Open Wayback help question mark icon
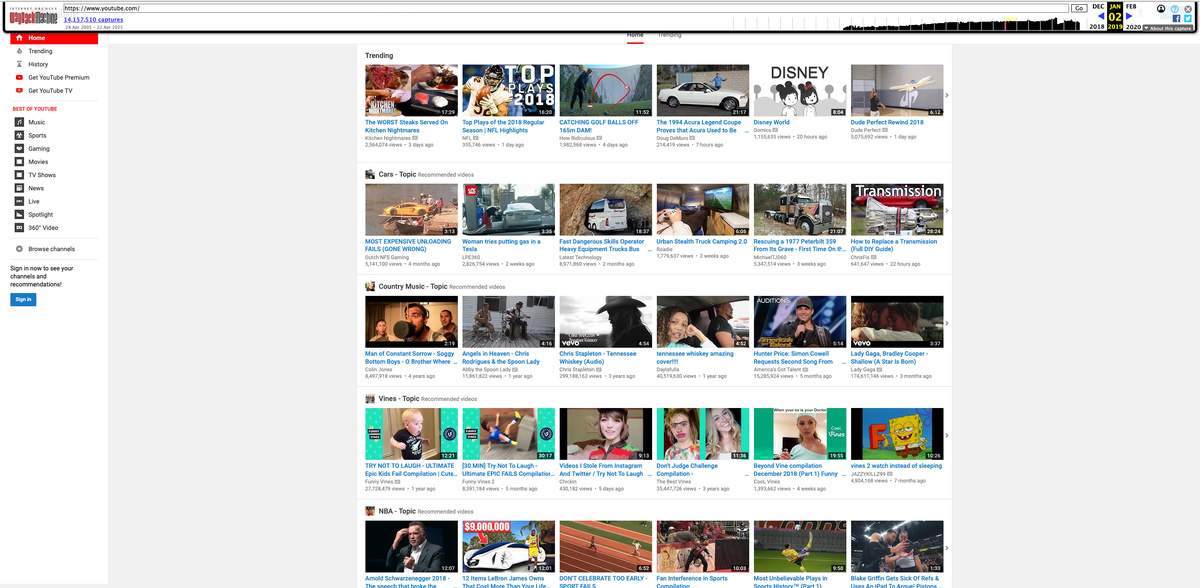 click(1175, 8)
